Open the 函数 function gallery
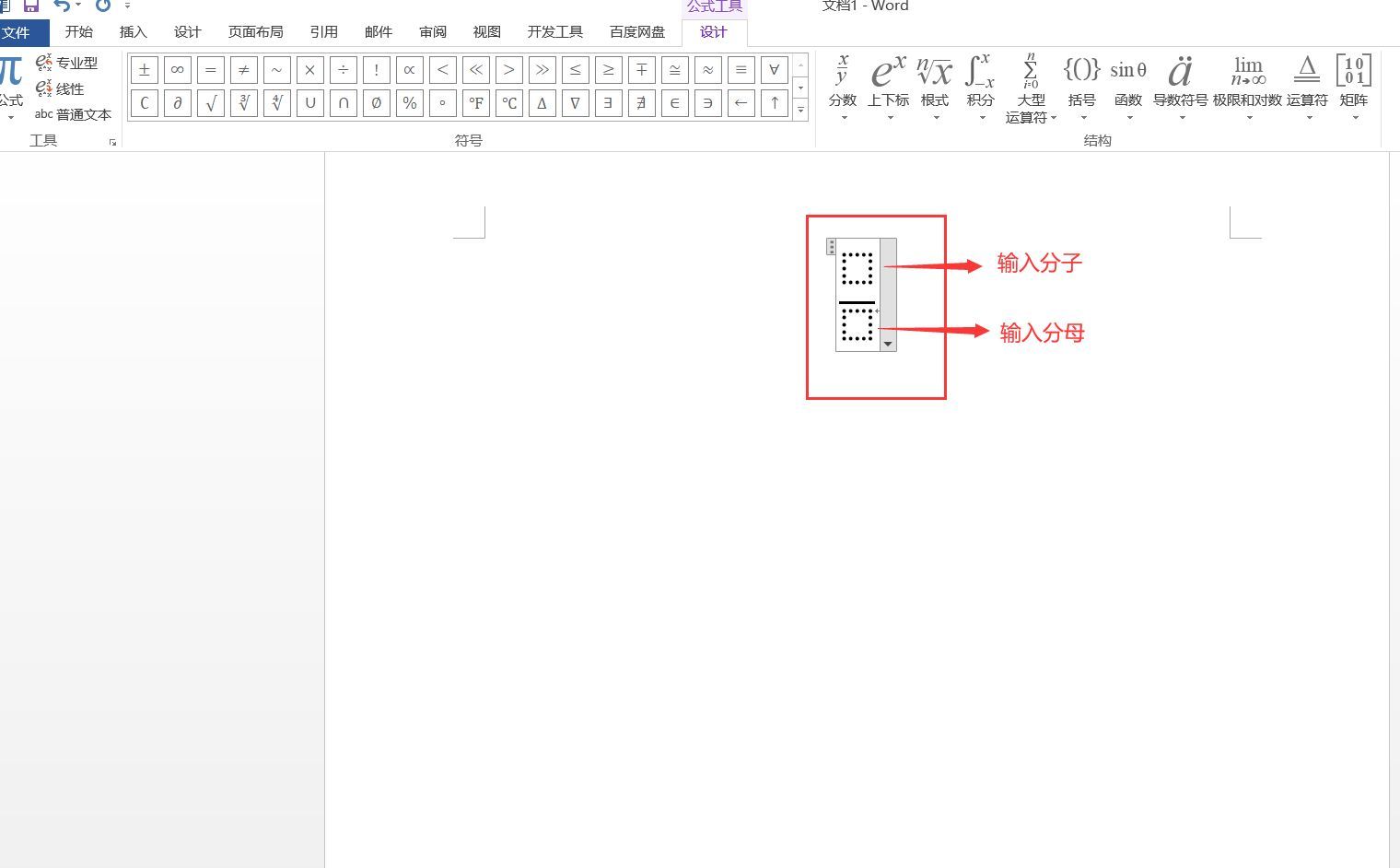 coord(1128,88)
